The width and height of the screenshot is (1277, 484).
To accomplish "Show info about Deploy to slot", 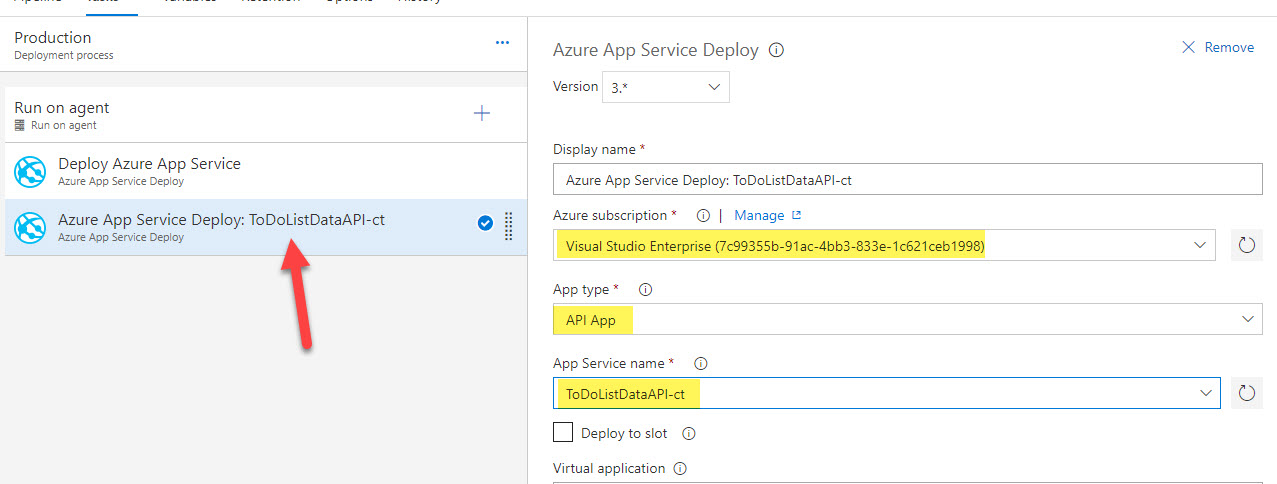I will click(688, 434).
